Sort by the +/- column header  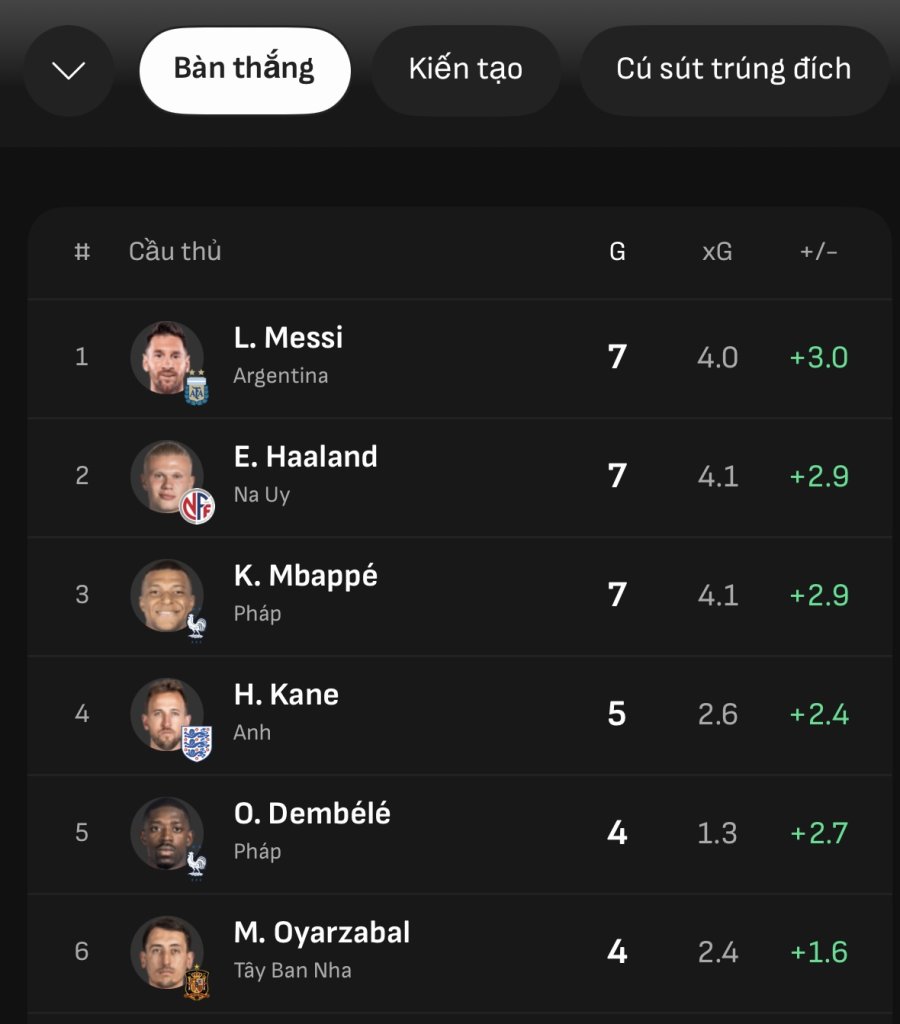[819, 251]
